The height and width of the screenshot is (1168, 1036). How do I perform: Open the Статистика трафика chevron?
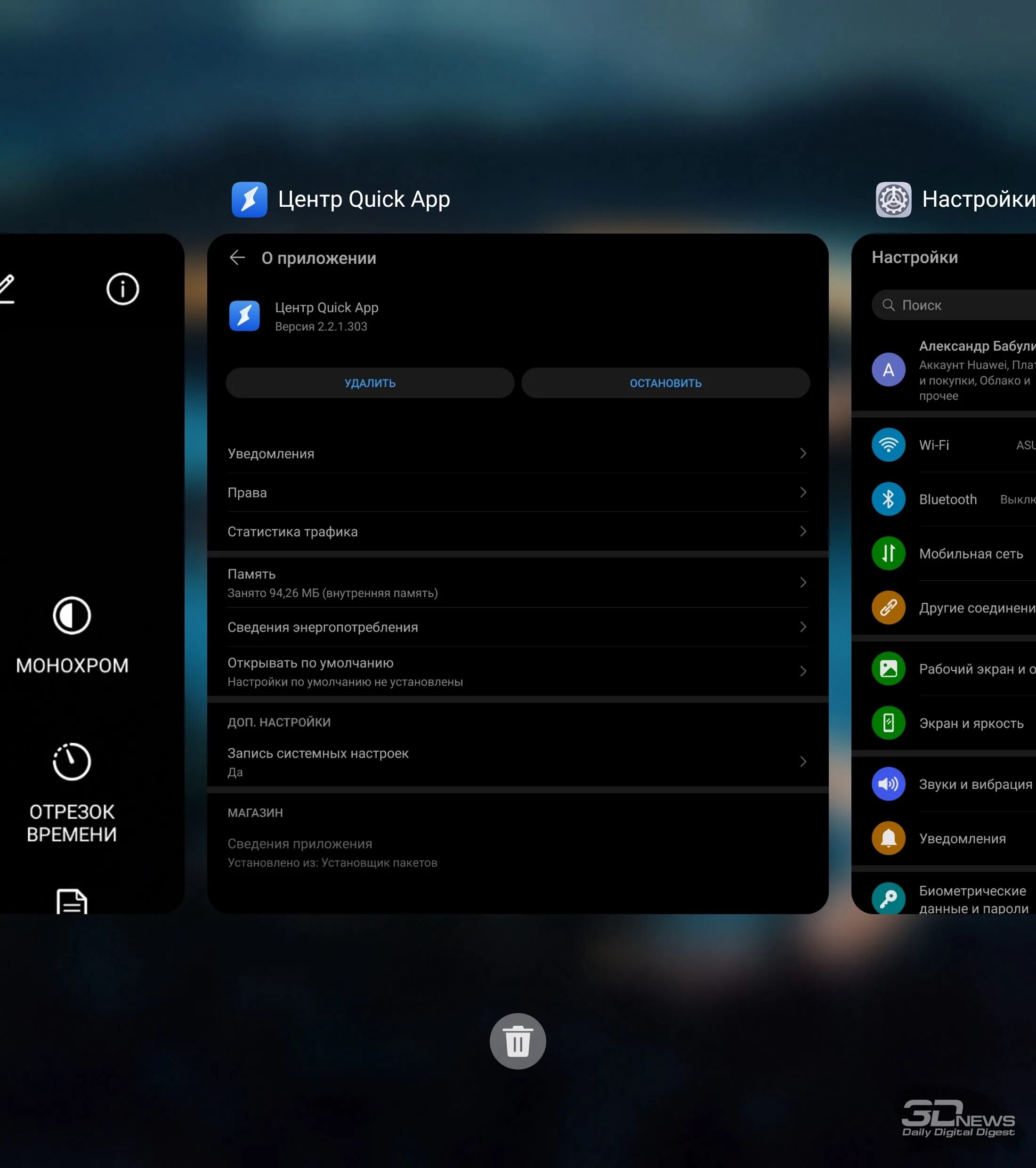[x=803, y=531]
